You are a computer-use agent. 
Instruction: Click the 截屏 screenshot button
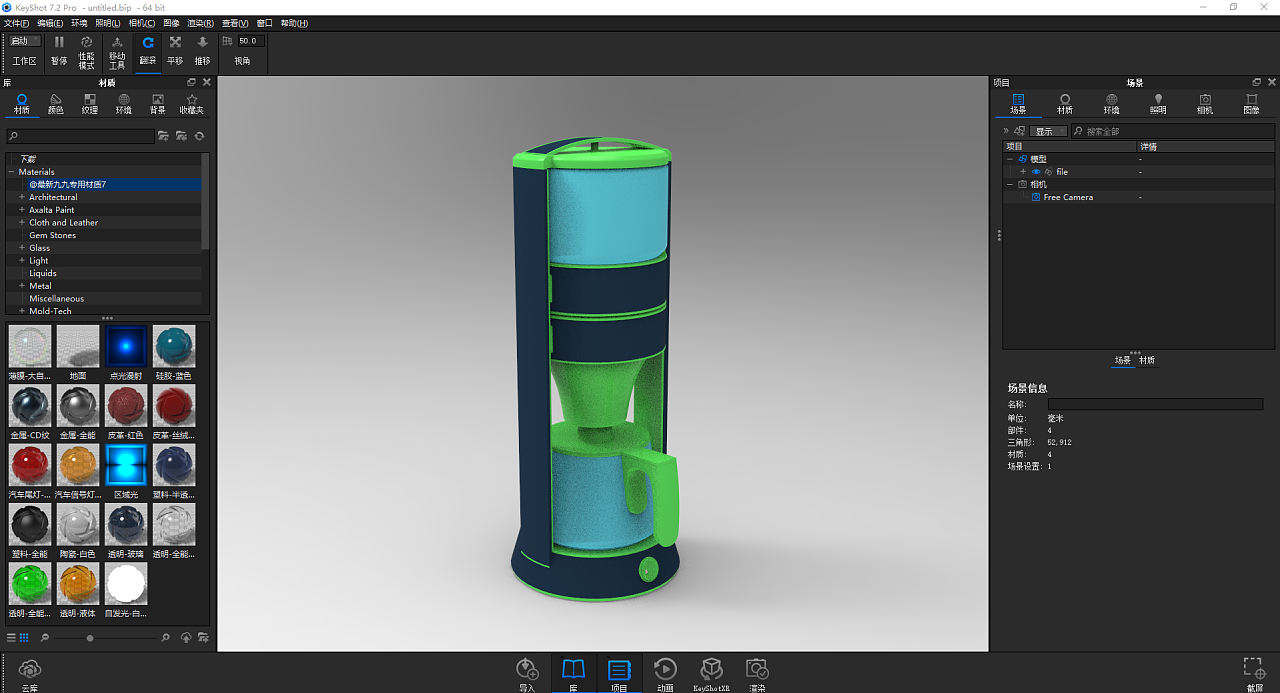click(x=1254, y=674)
